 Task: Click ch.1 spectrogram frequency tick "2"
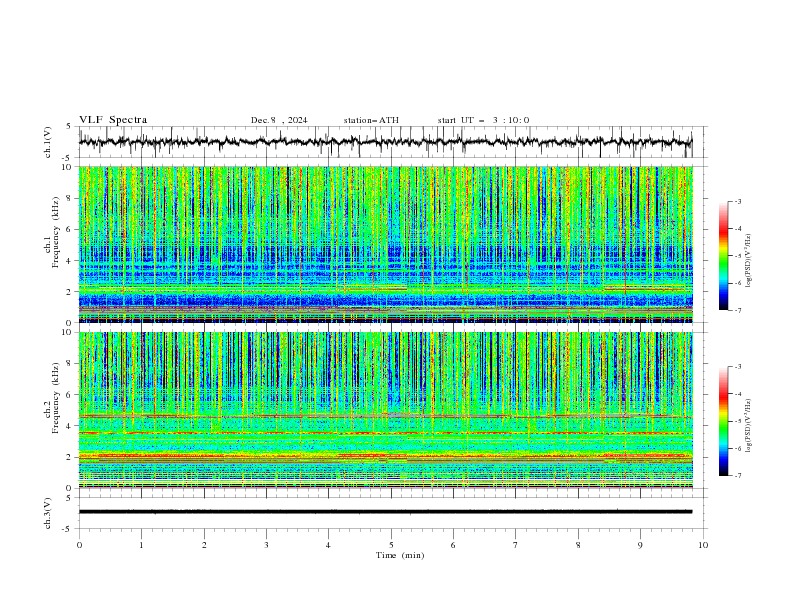pyautogui.click(x=71, y=292)
